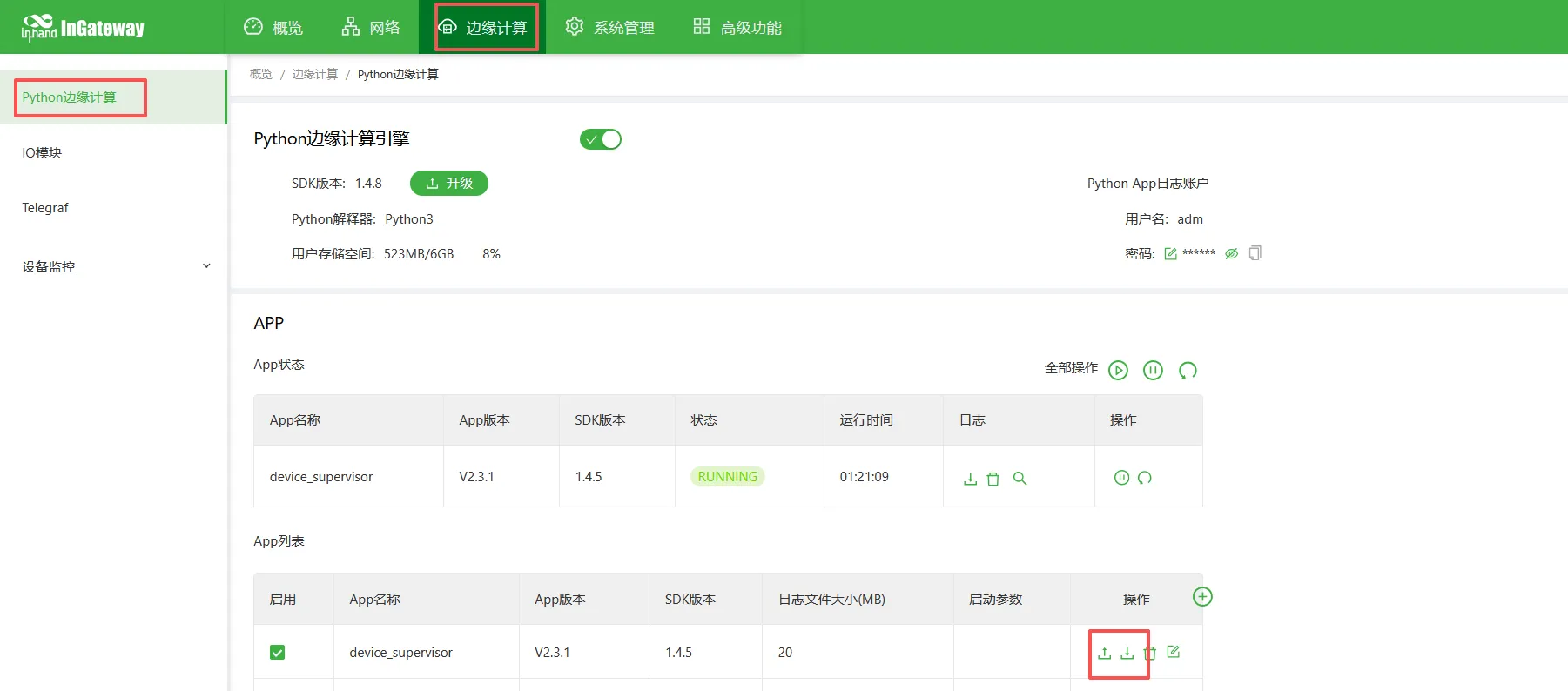The width and height of the screenshot is (1568, 691).
Task: Download device_supervisor log in App状态 table
Action: pyautogui.click(x=970, y=479)
